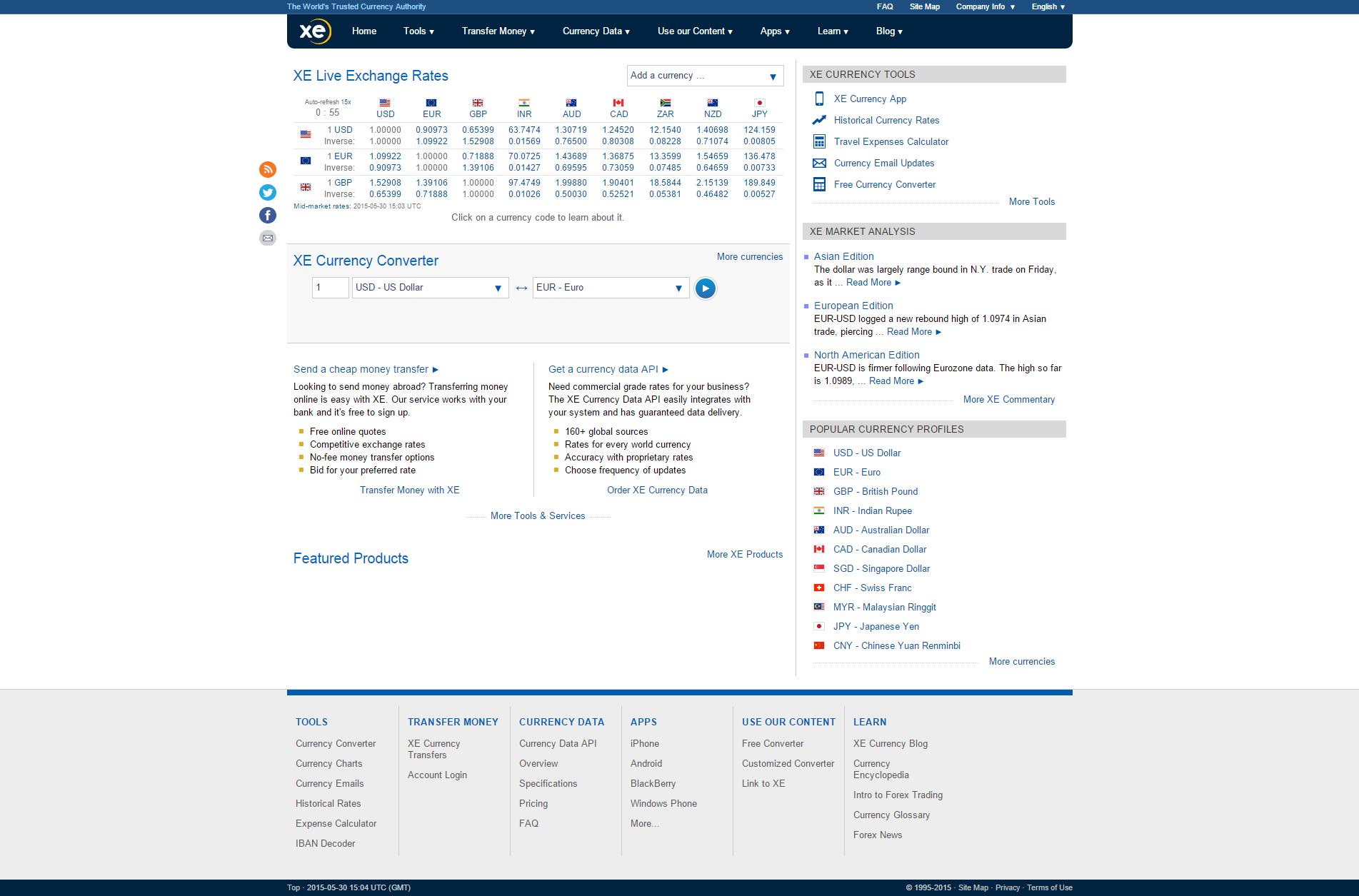Open Terms of Use in footer
Viewport: 1359px width, 896px height.
[1050, 888]
